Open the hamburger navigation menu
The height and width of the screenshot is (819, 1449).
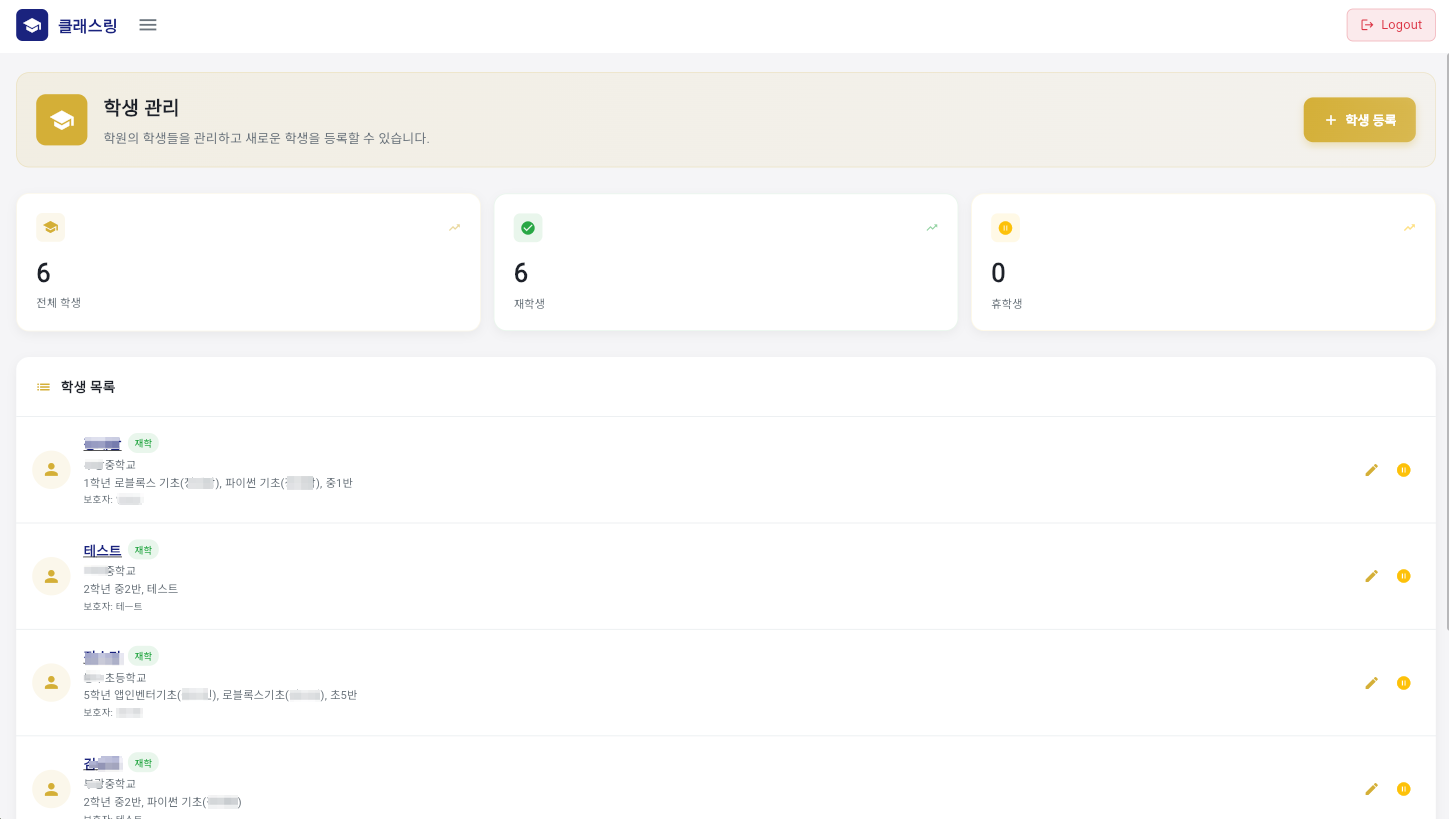(x=148, y=25)
